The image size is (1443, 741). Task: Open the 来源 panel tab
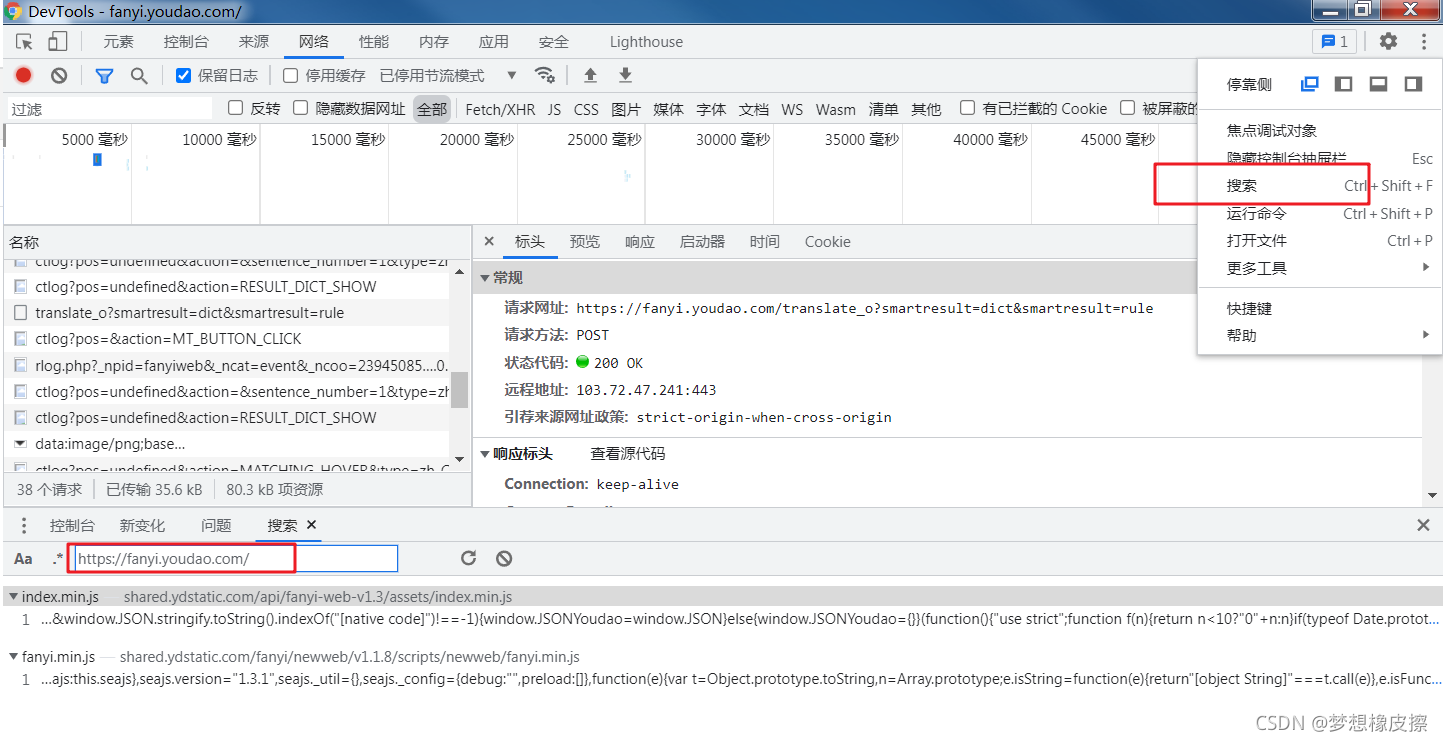tap(254, 42)
